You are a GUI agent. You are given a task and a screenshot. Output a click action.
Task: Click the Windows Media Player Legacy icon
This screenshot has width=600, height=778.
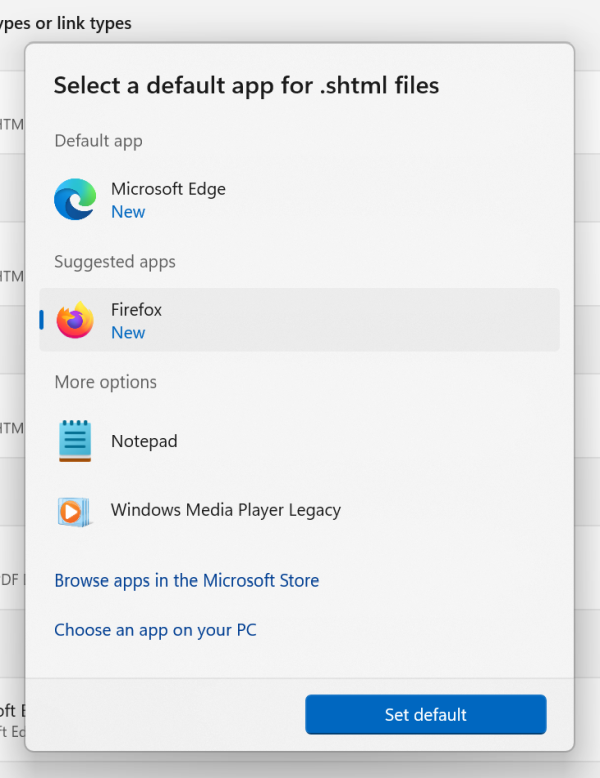click(x=75, y=511)
